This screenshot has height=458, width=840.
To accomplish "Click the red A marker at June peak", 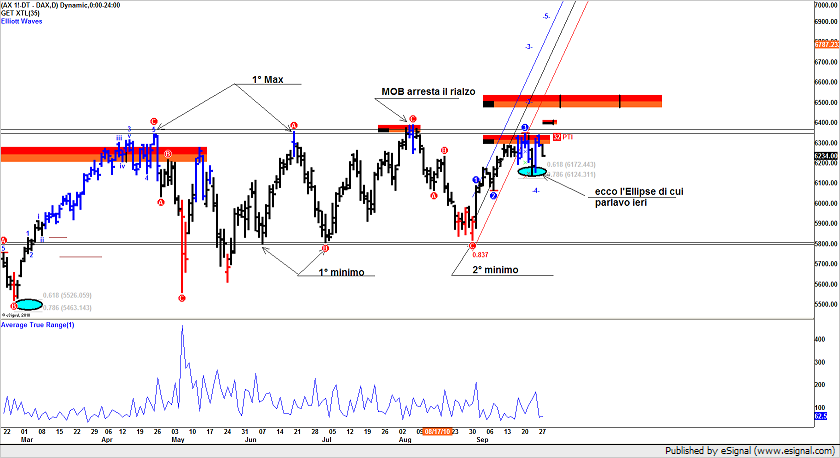I will (x=294, y=126).
